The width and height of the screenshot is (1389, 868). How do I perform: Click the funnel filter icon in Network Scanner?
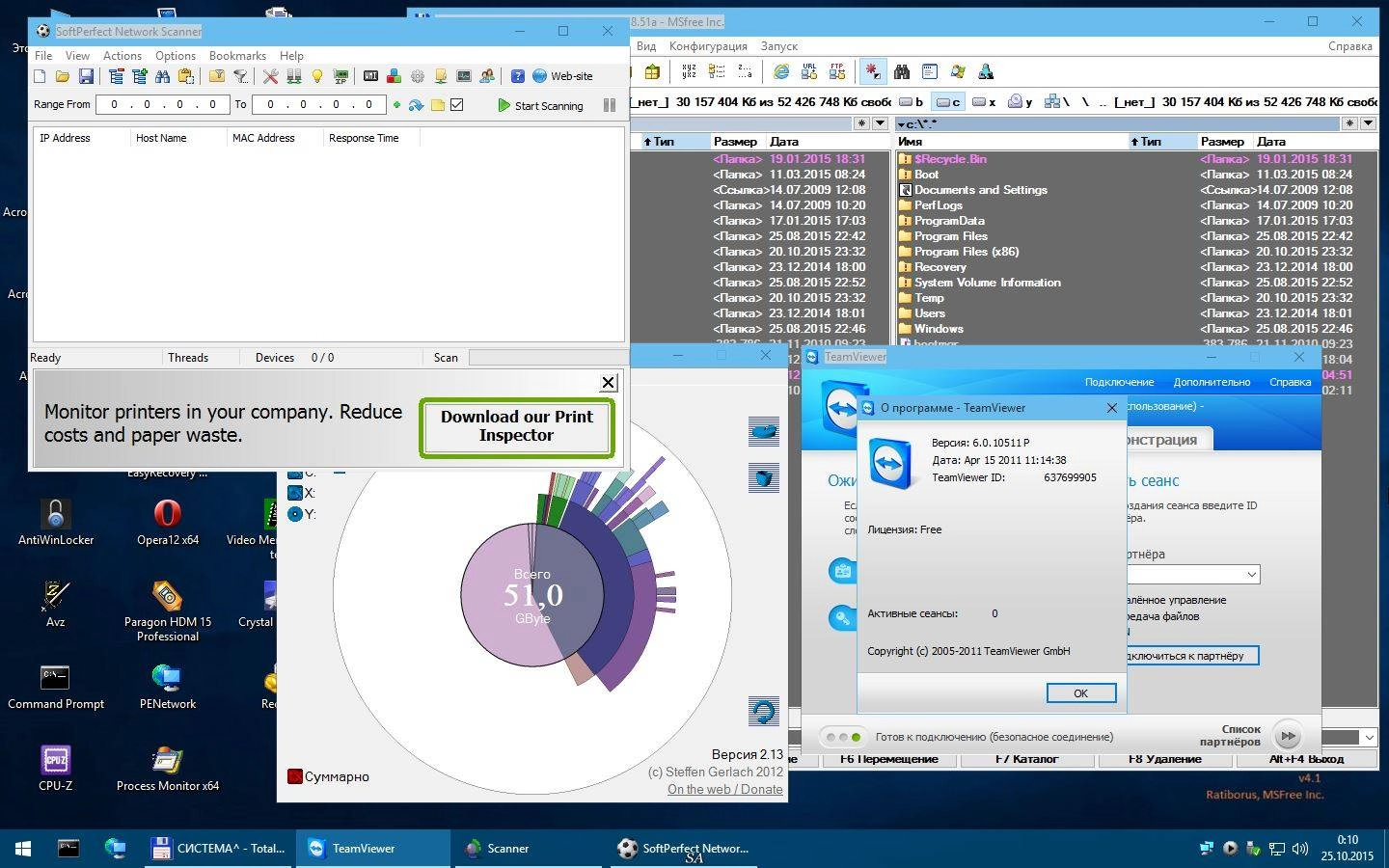pyautogui.click(x=241, y=76)
